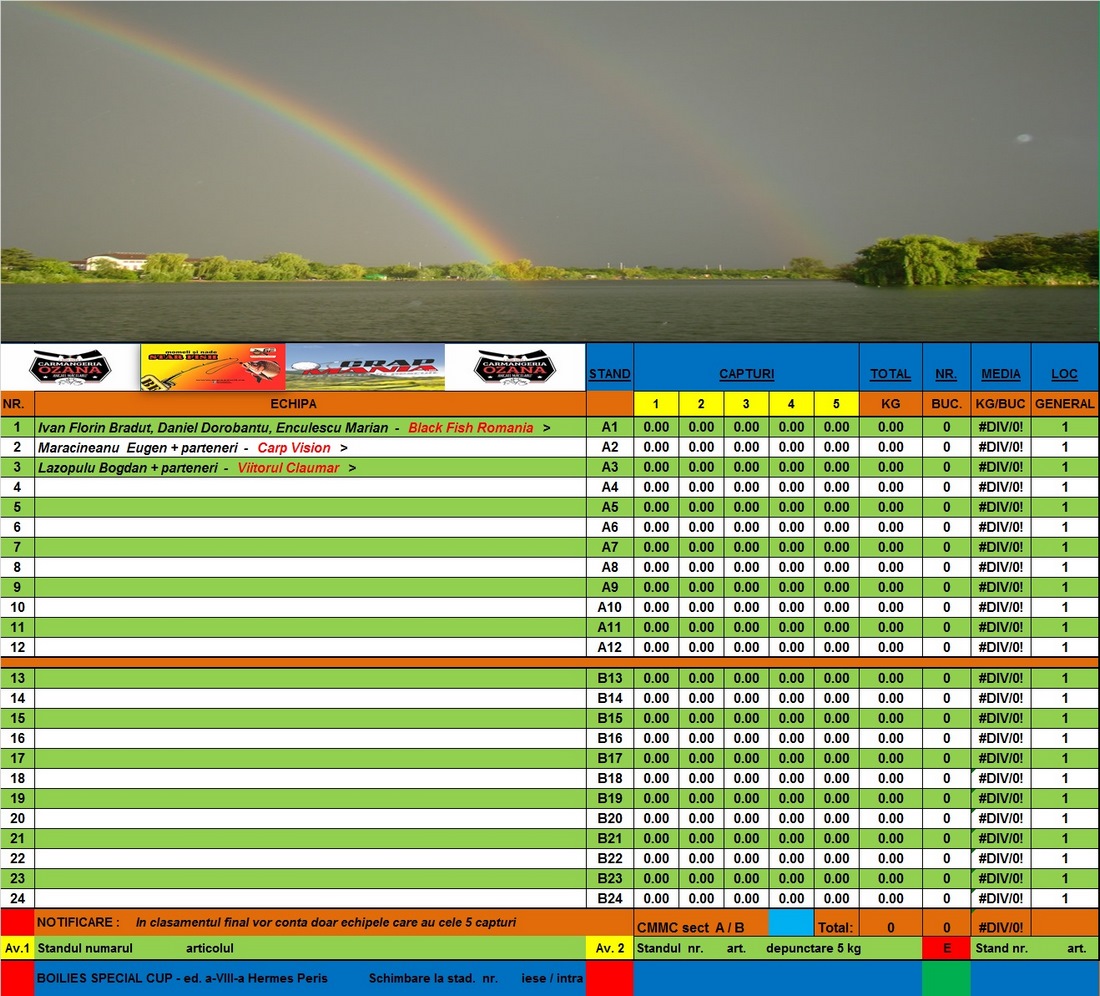Select the LOC header link
1100x996 pixels.
tap(1064, 374)
